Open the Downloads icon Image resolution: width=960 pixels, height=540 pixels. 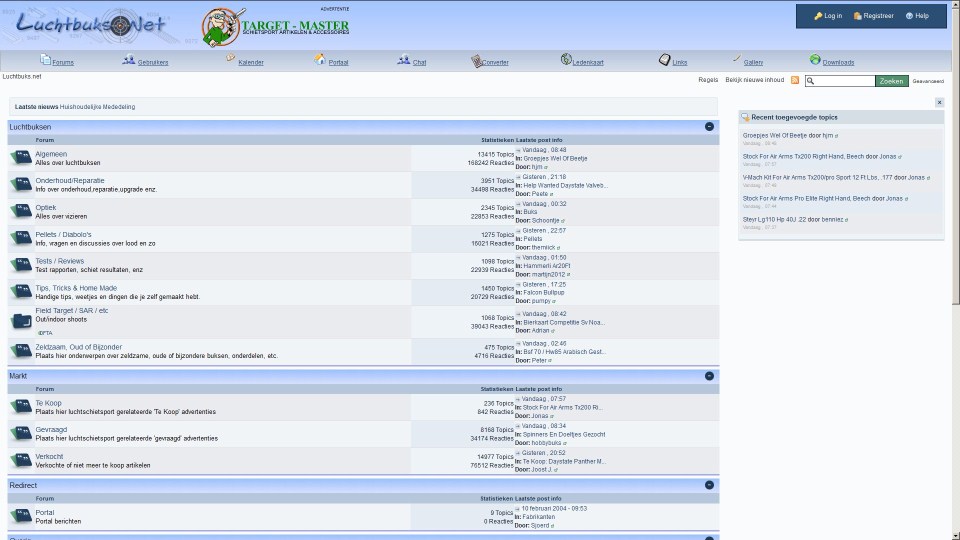[x=815, y=60]
